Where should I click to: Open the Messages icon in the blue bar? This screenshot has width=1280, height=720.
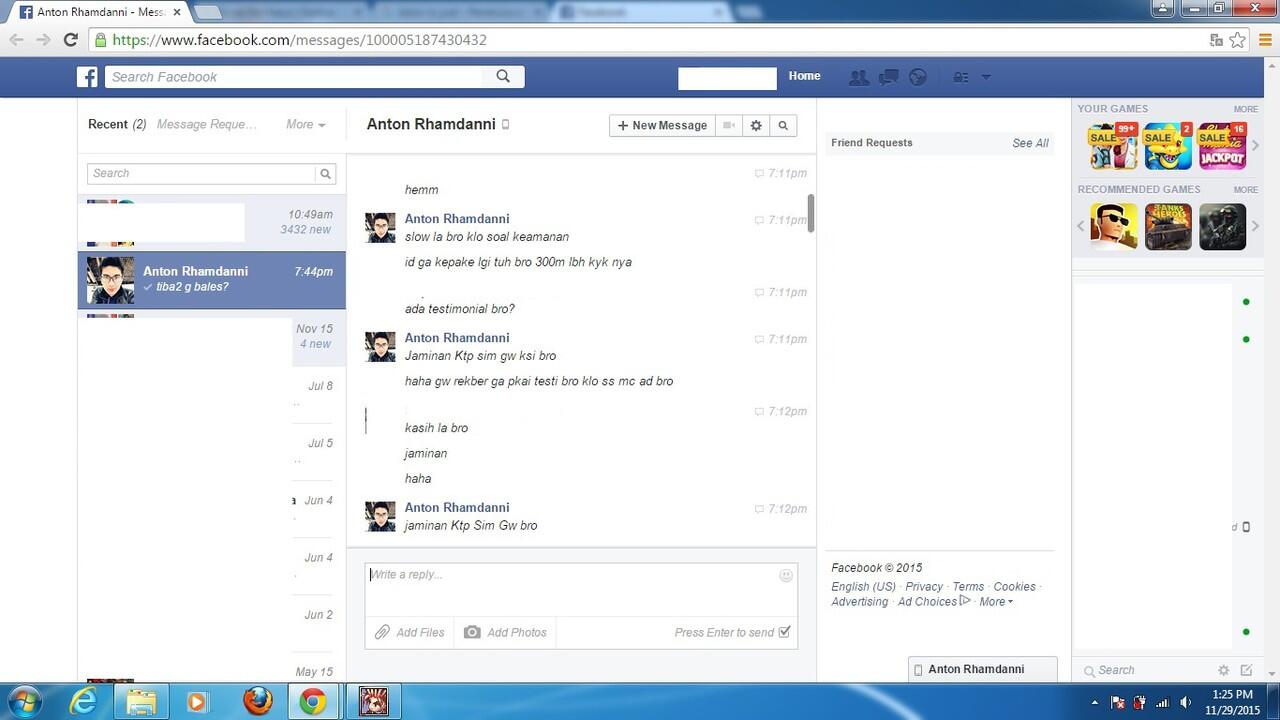pyautogui.click(x=888, y=77)
